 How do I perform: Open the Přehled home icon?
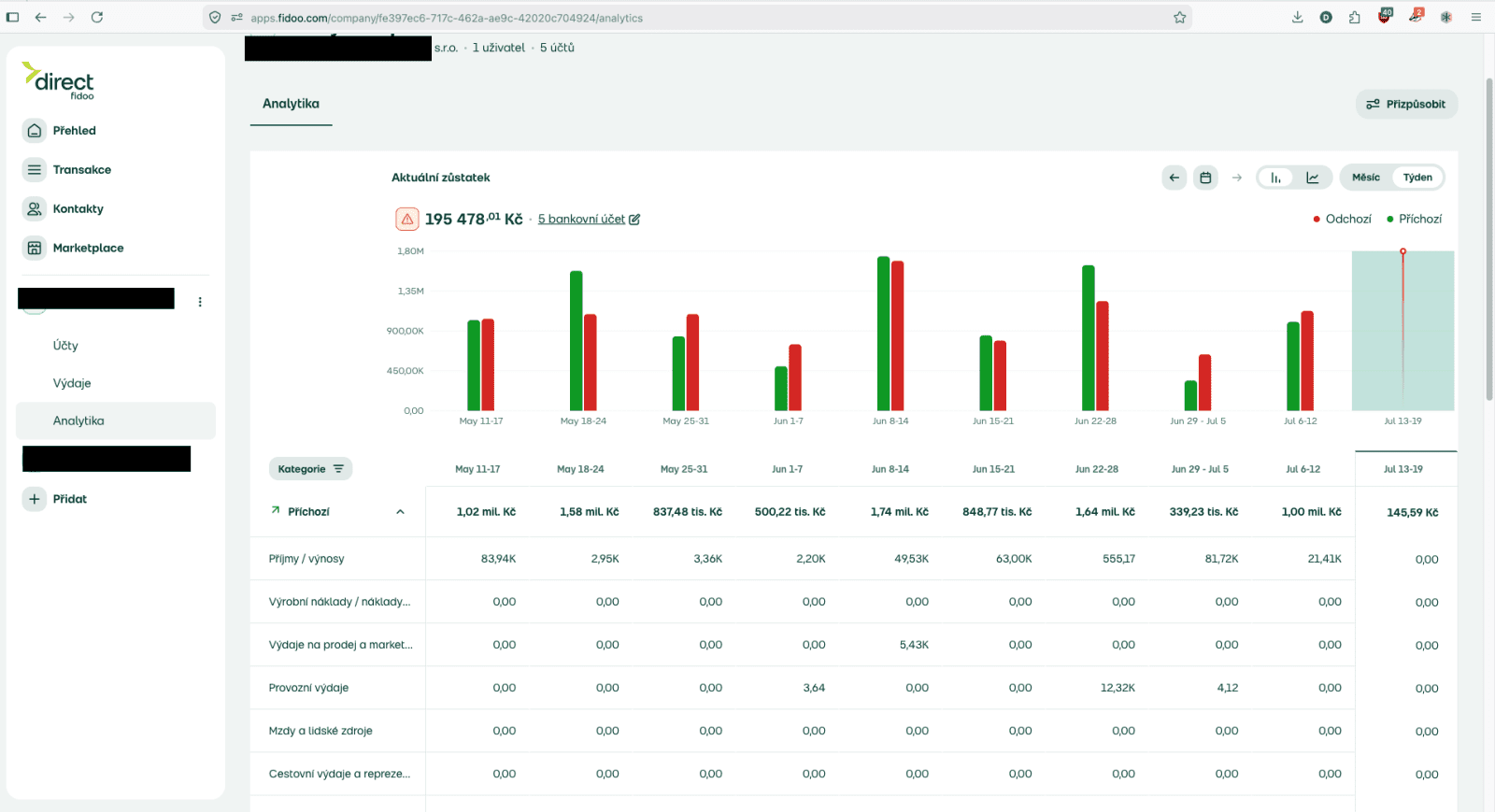point(35,131)
